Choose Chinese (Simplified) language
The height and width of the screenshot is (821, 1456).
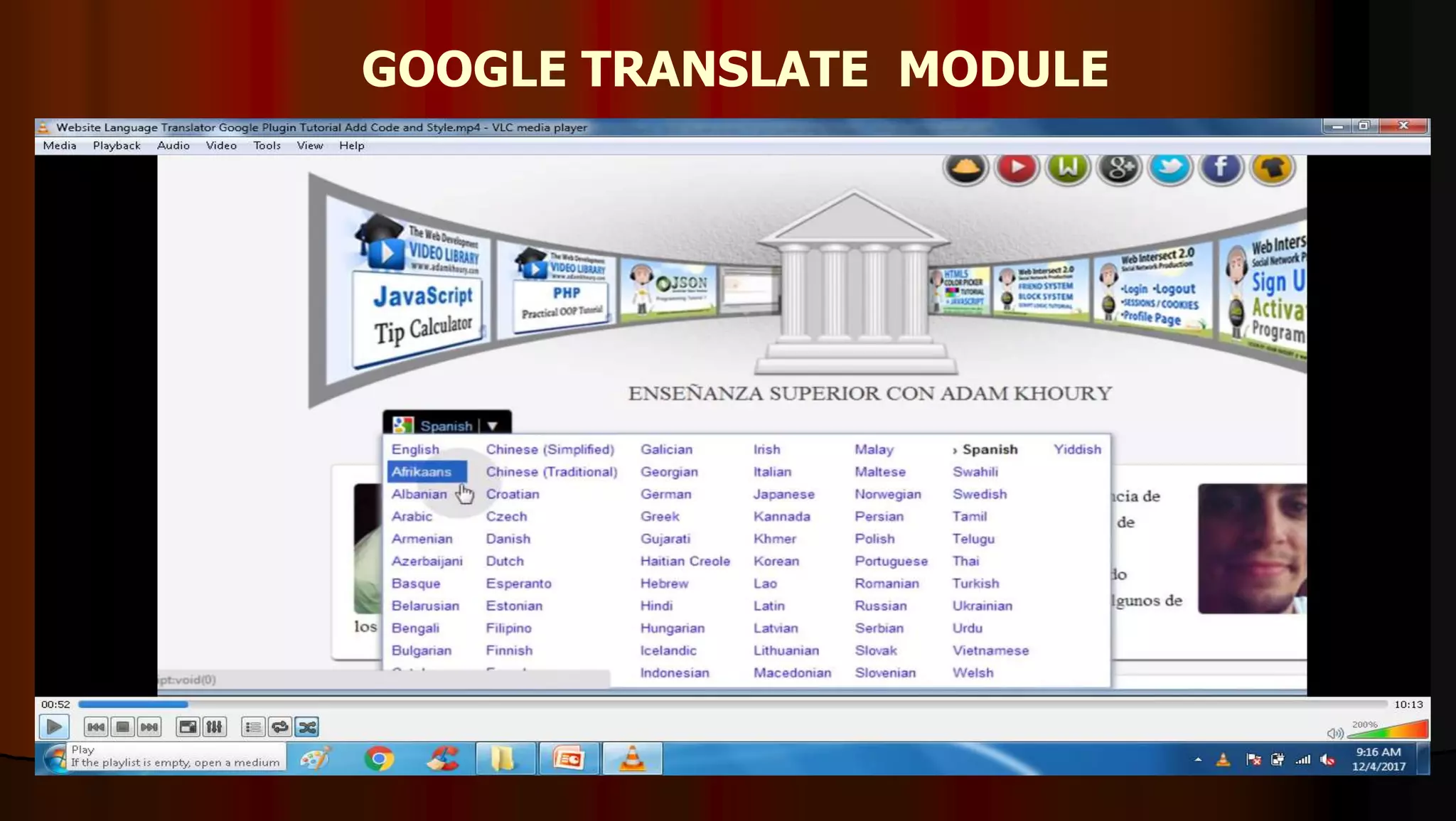tap(550, 449)
